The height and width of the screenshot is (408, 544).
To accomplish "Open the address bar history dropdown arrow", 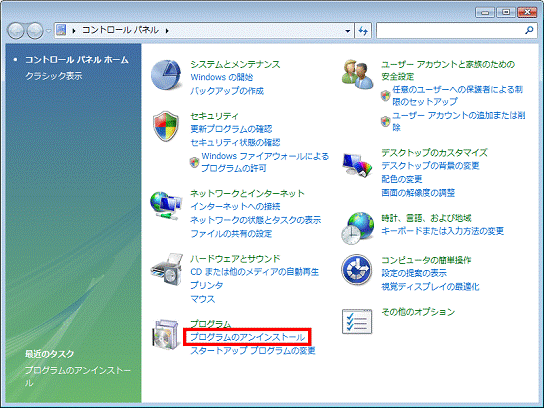I will [x=348, y=31].
